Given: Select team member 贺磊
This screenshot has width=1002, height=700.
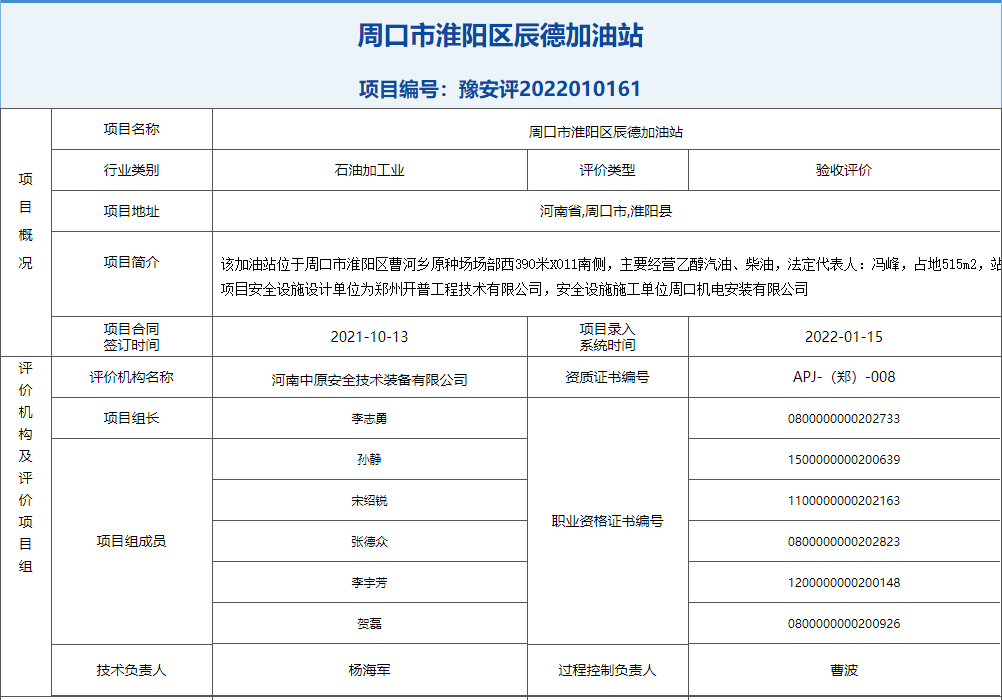Looking at the screenshot, I should pyautogui.click(x=369, y=623).
